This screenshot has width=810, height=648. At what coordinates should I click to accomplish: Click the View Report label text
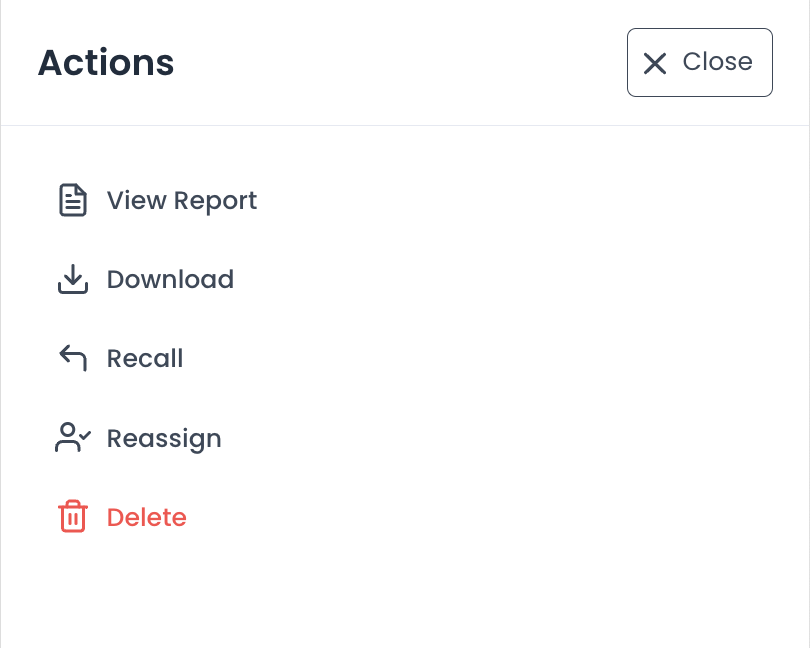tap(182, 200)
